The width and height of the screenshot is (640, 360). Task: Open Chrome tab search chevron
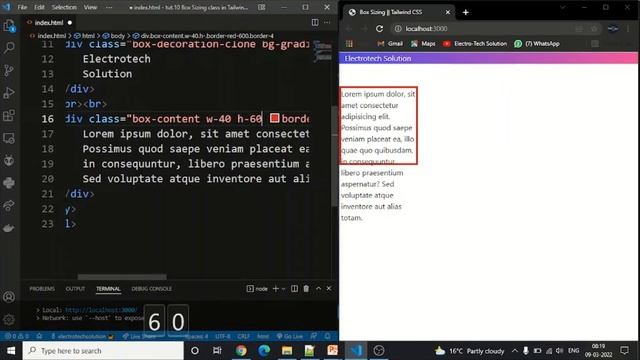563,7
